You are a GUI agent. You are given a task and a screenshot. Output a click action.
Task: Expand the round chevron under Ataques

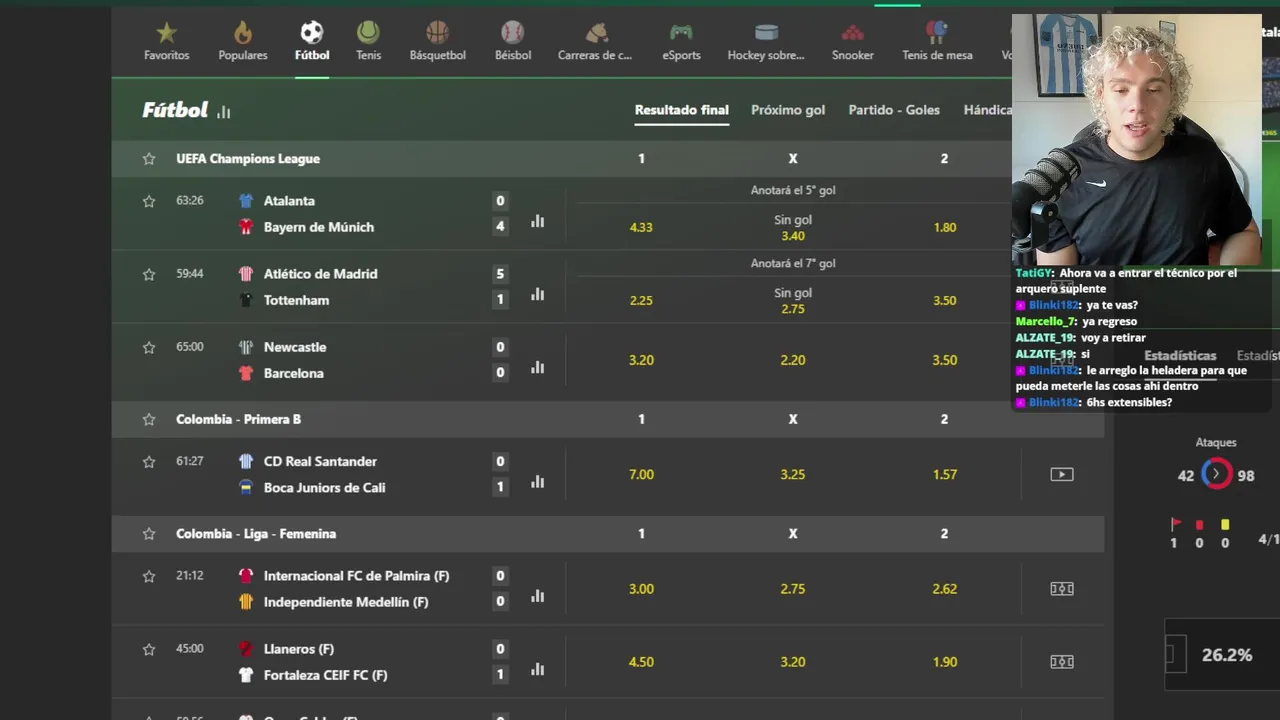[1216, 474]
